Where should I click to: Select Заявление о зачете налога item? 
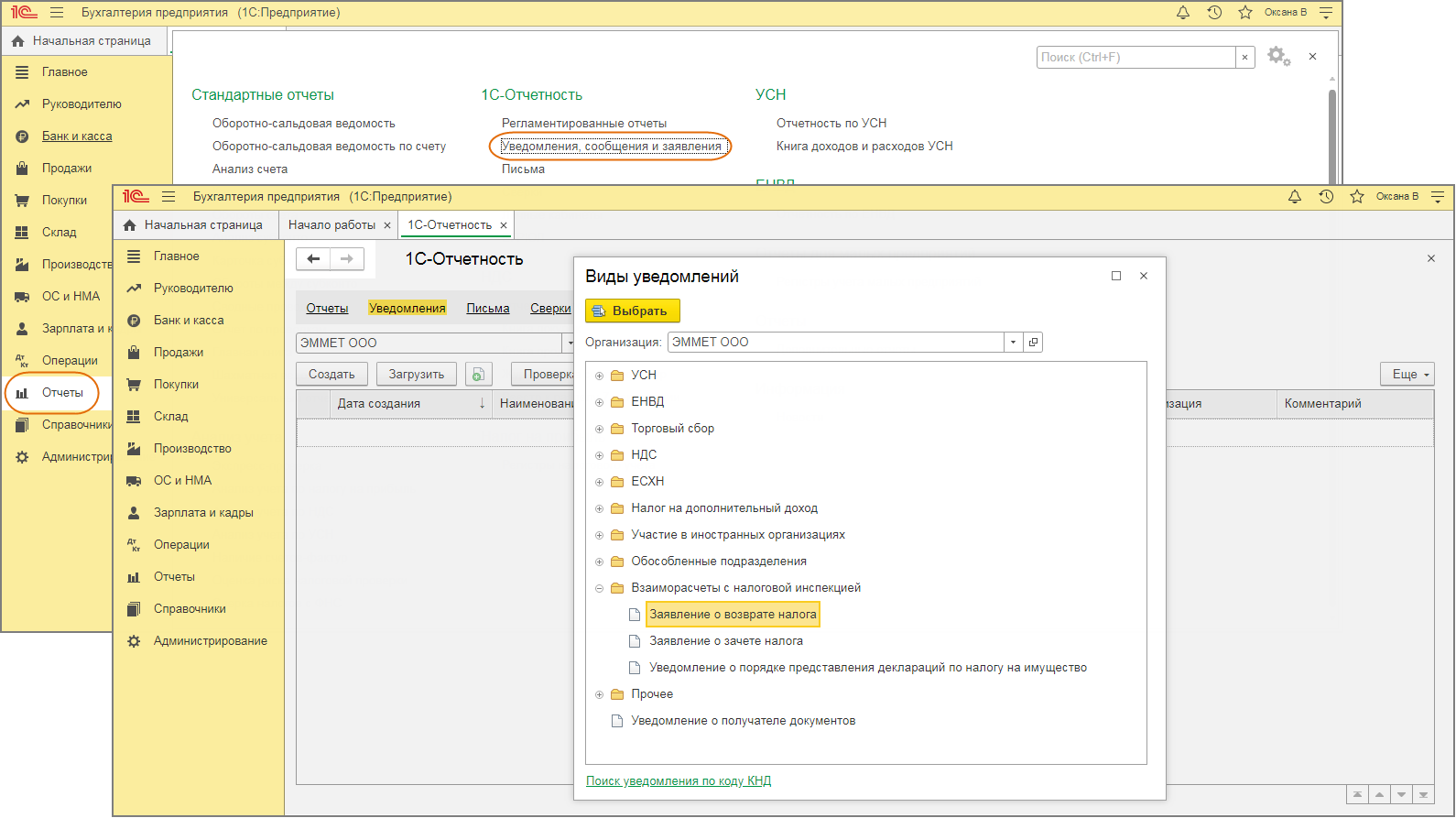pos(725,641)
